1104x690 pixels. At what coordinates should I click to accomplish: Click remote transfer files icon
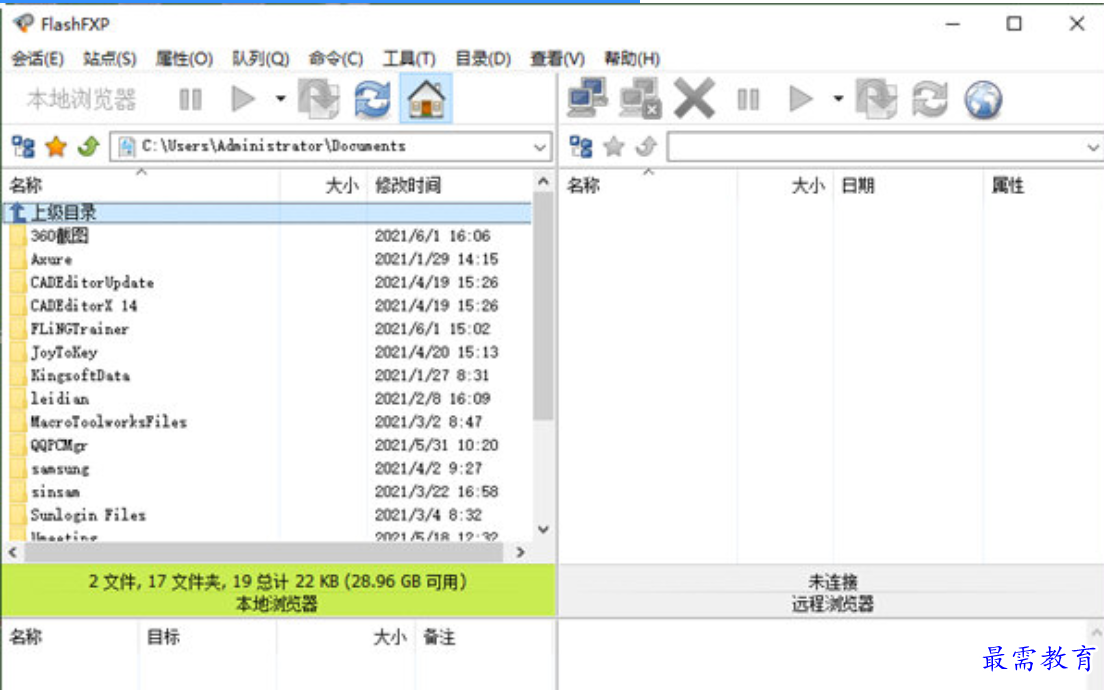click(877, 99)
